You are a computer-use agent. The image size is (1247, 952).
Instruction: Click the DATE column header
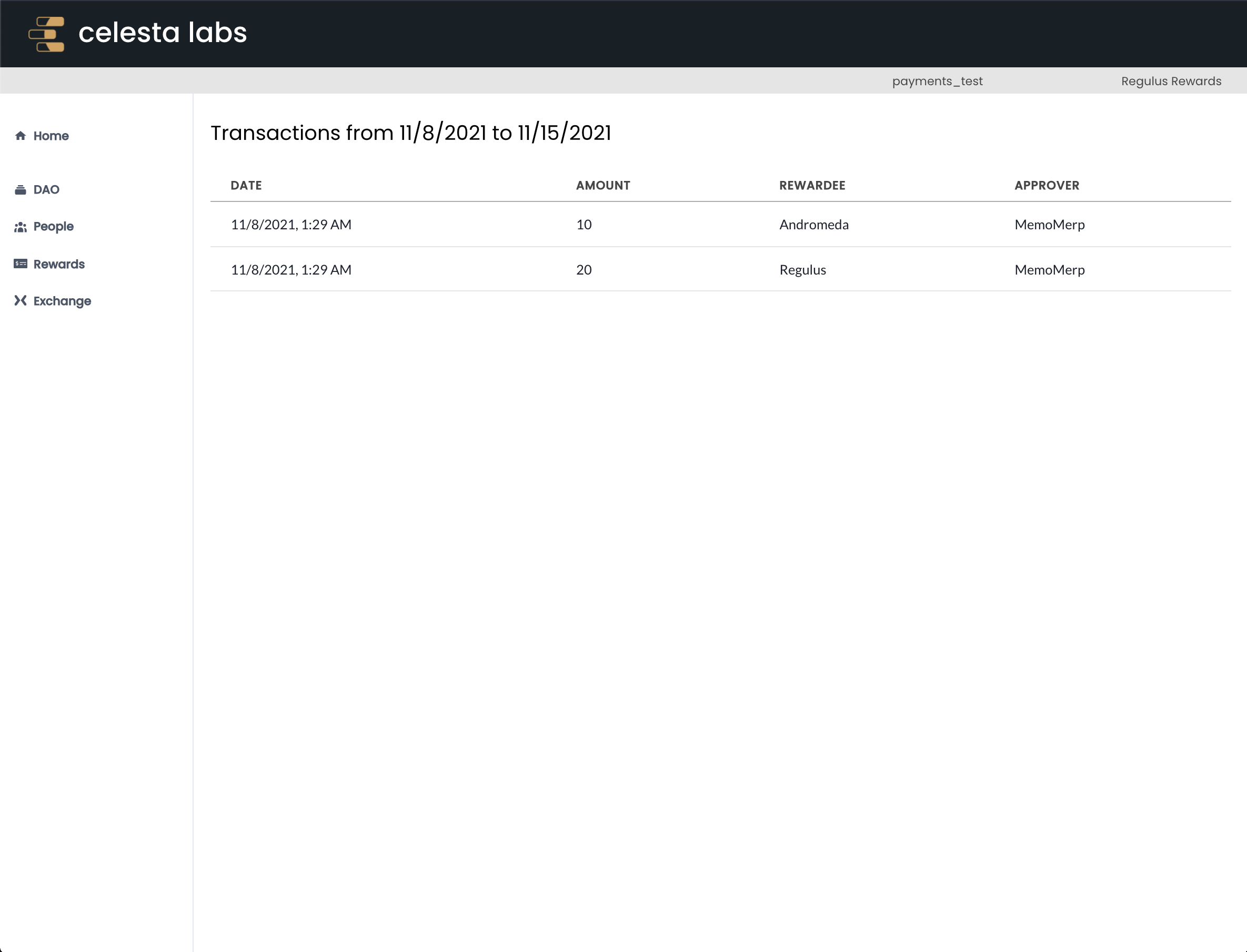coord(246,185)
